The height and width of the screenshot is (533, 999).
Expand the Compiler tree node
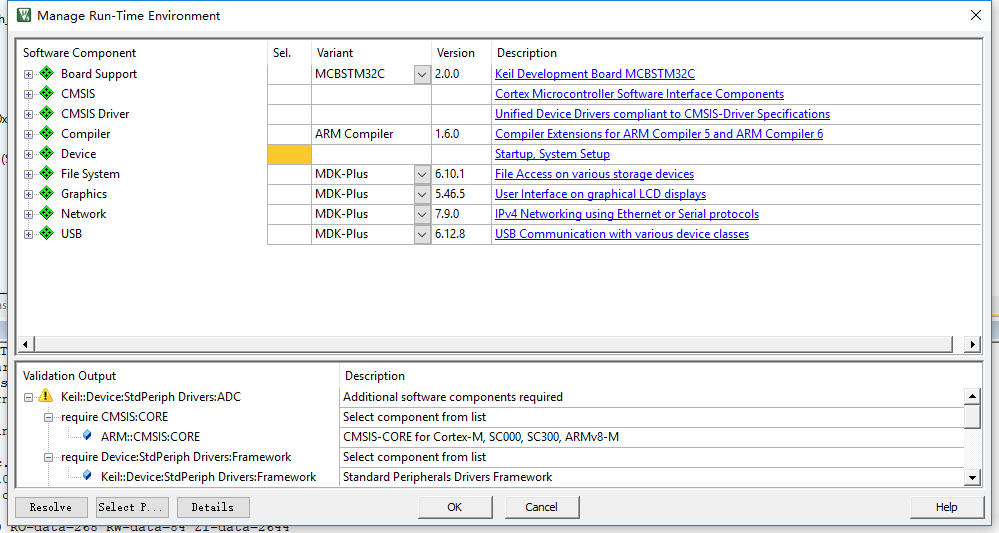point(28,134)
